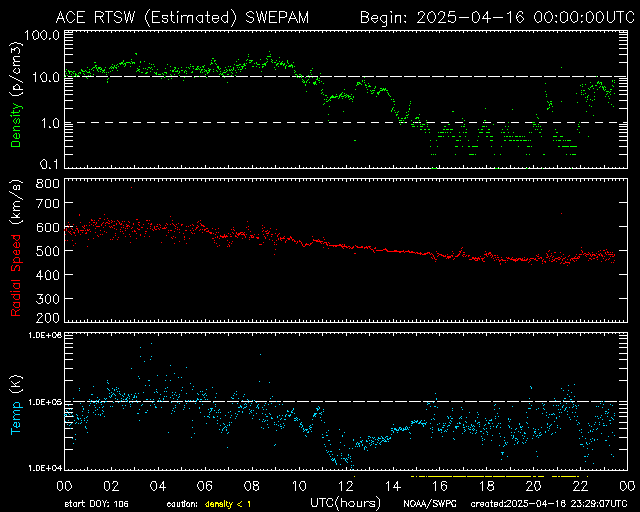Image resolution: width=640 pixels, height=512 pixels.
Task: Click the yellow 'density < 1' caution text
Action: (228, 504)
